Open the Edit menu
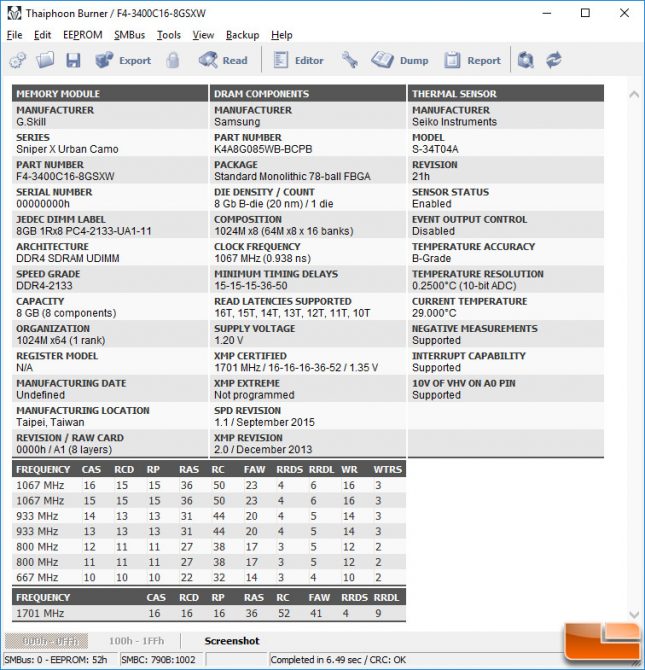 (42, 35)
